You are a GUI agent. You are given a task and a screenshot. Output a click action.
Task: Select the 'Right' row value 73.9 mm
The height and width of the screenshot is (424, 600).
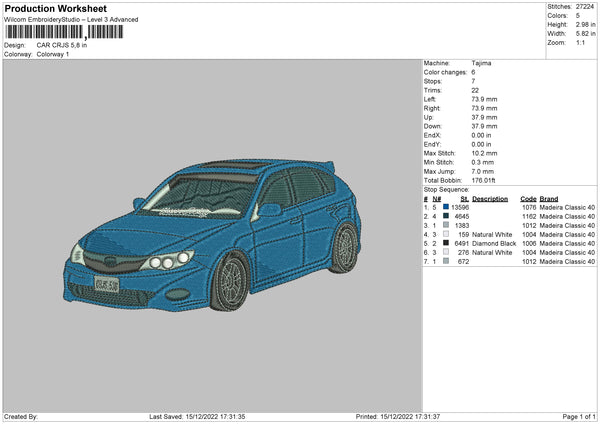tap(484, 108)
